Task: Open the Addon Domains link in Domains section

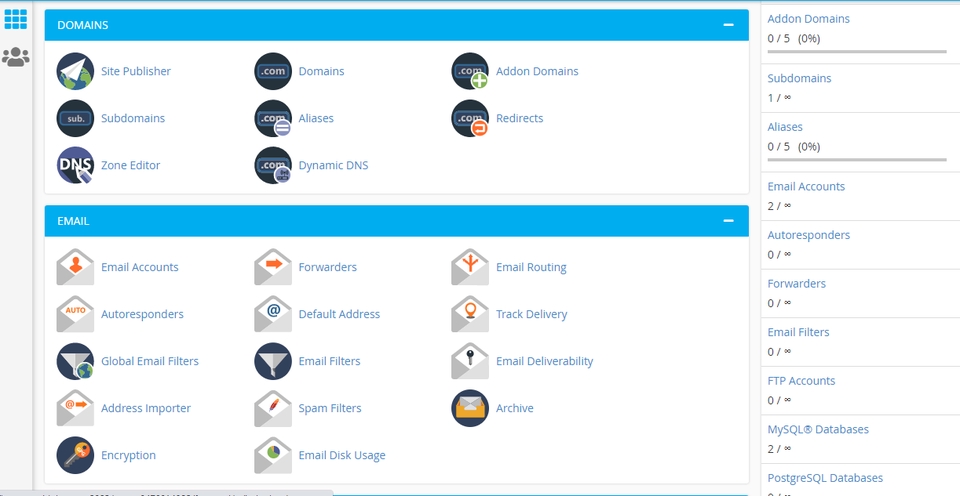Action: [537, 71]
